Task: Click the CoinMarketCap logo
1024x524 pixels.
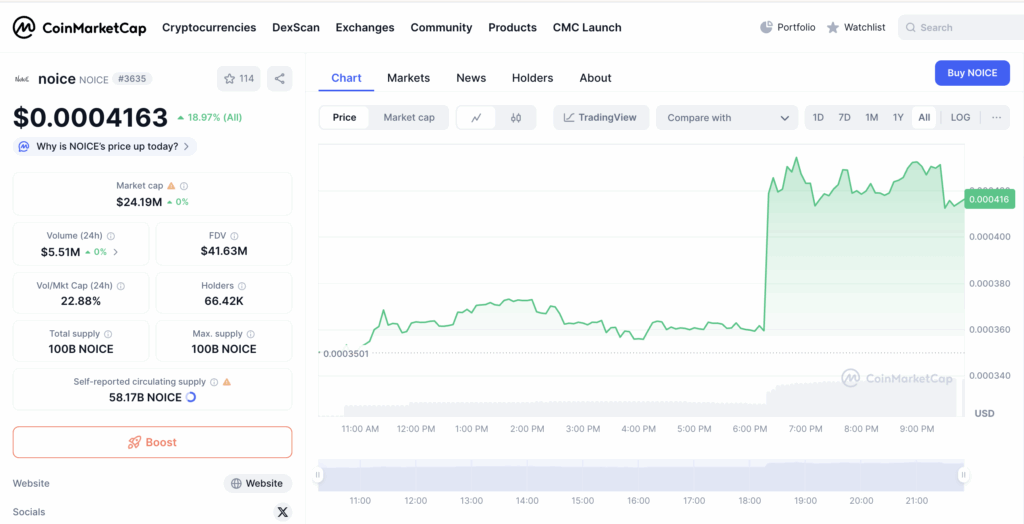Action: [81, 27]
